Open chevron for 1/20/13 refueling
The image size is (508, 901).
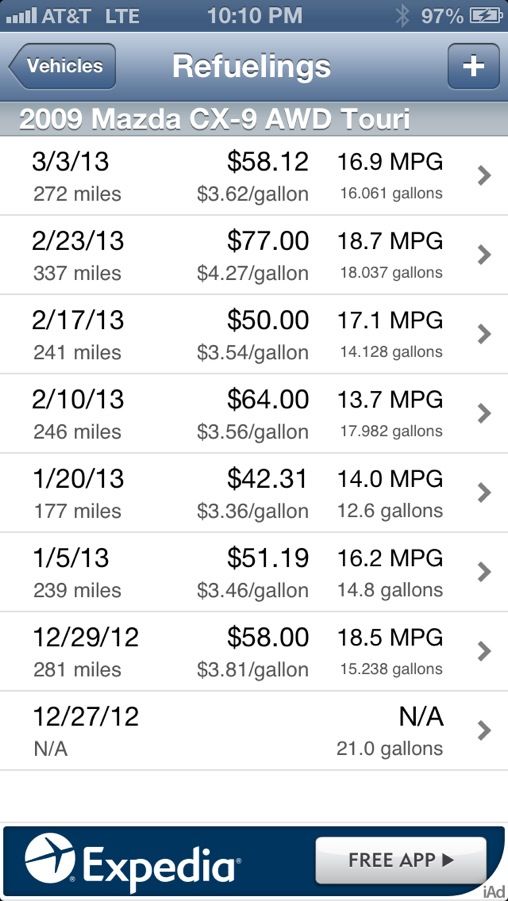[x=484, y=493]
